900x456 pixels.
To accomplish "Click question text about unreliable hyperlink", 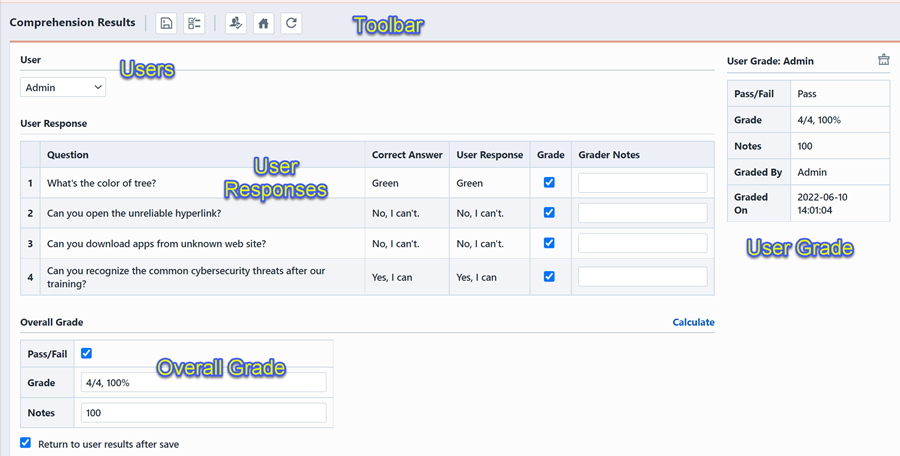I will pos(134,213).
